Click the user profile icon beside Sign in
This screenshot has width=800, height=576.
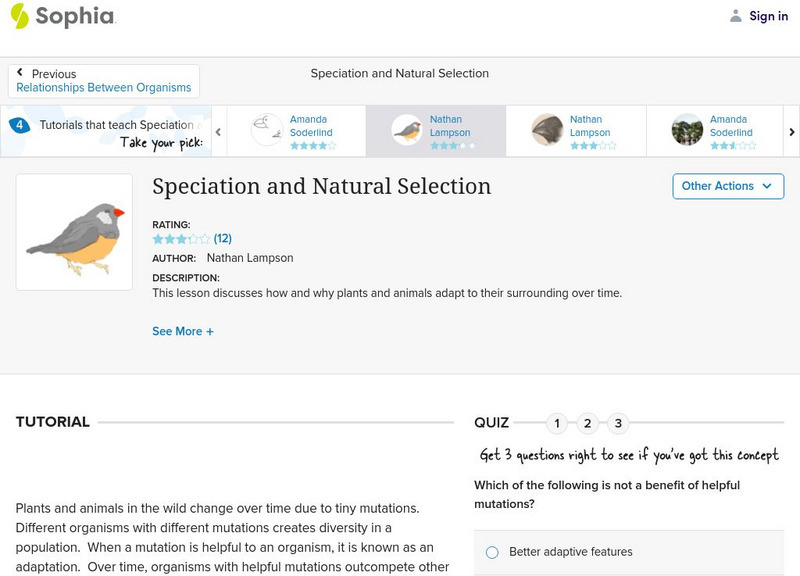[x=736, y=16]
